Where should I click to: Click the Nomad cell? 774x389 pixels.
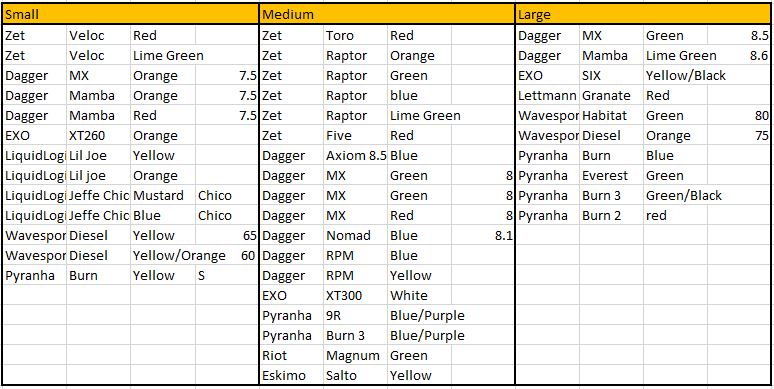click(355, 235)
